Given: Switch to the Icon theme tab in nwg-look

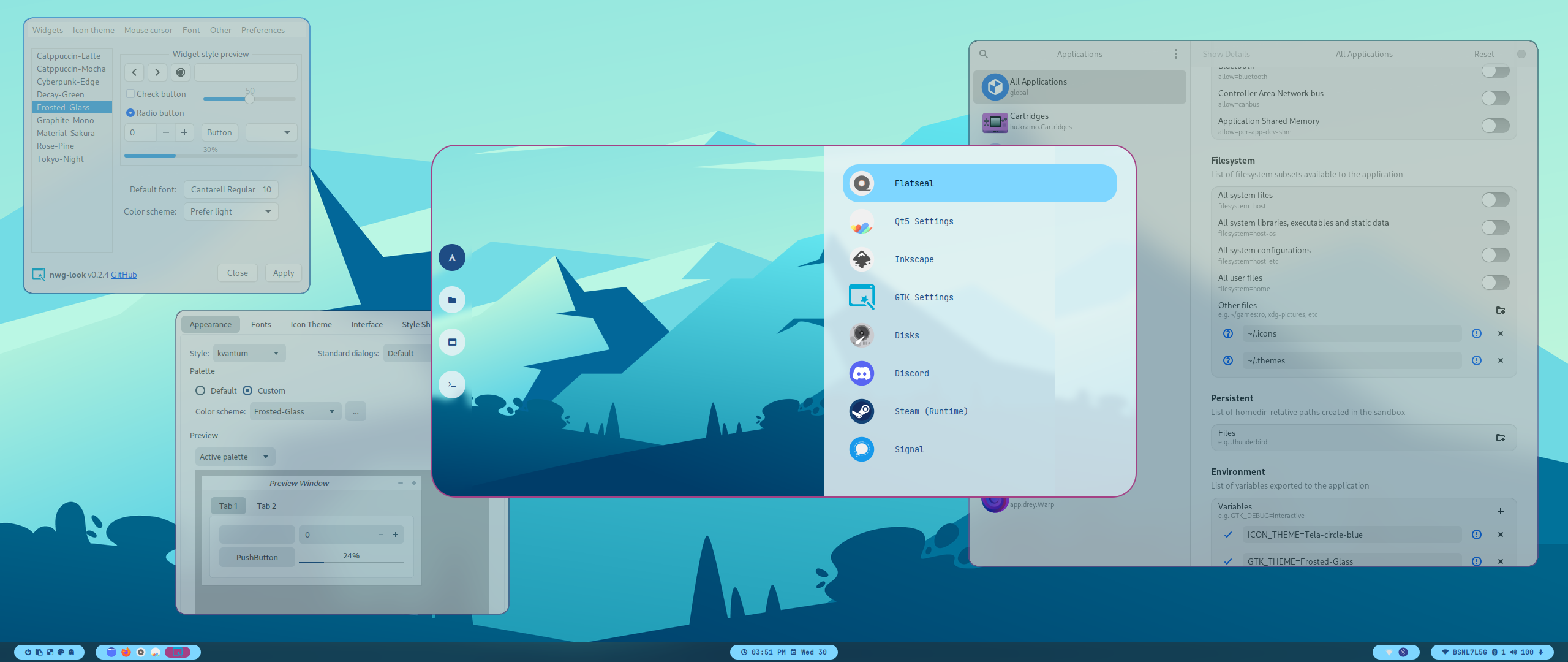Looking at the screenshot, I should (x=93, y=30).
